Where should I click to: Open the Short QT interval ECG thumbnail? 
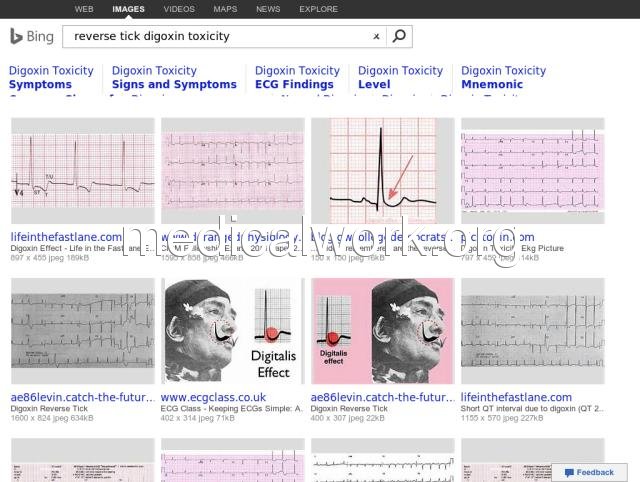tap(533, 331)
